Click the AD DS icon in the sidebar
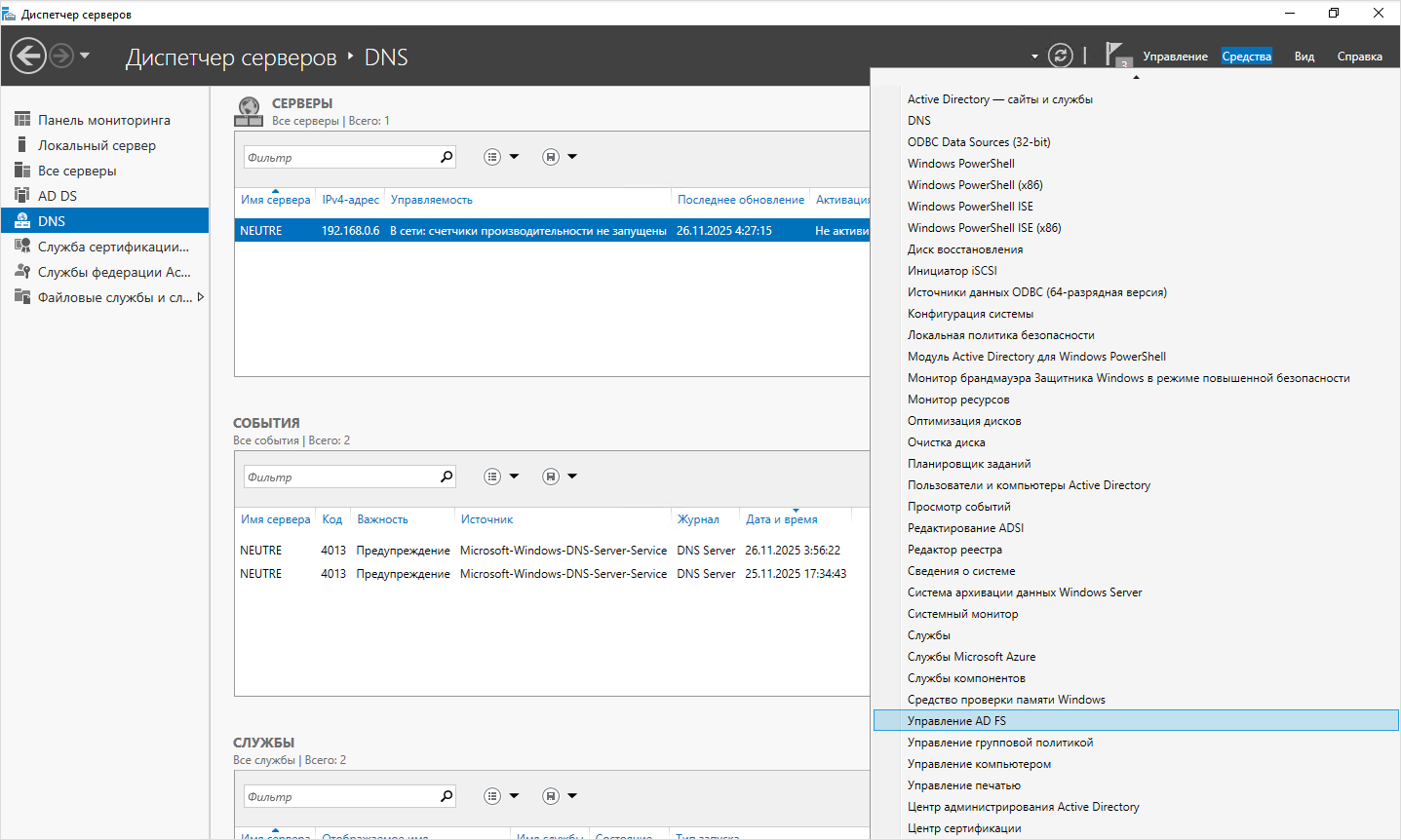The height and width of the screenshot is (840, 1401). click(22, 196)
